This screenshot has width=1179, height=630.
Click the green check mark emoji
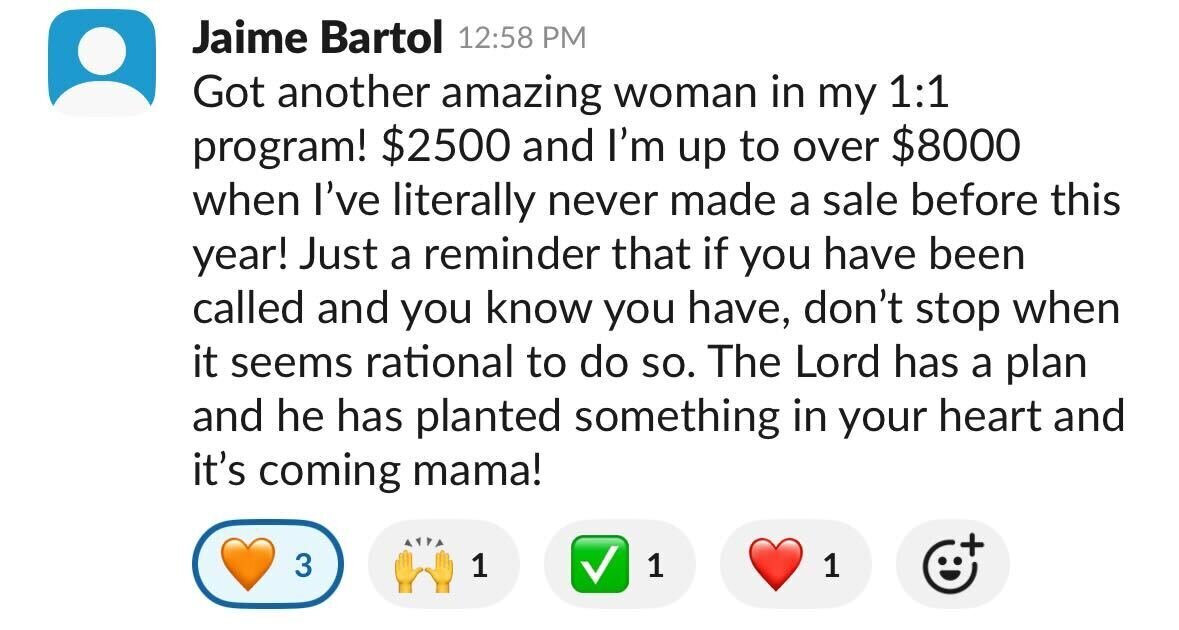600,565
